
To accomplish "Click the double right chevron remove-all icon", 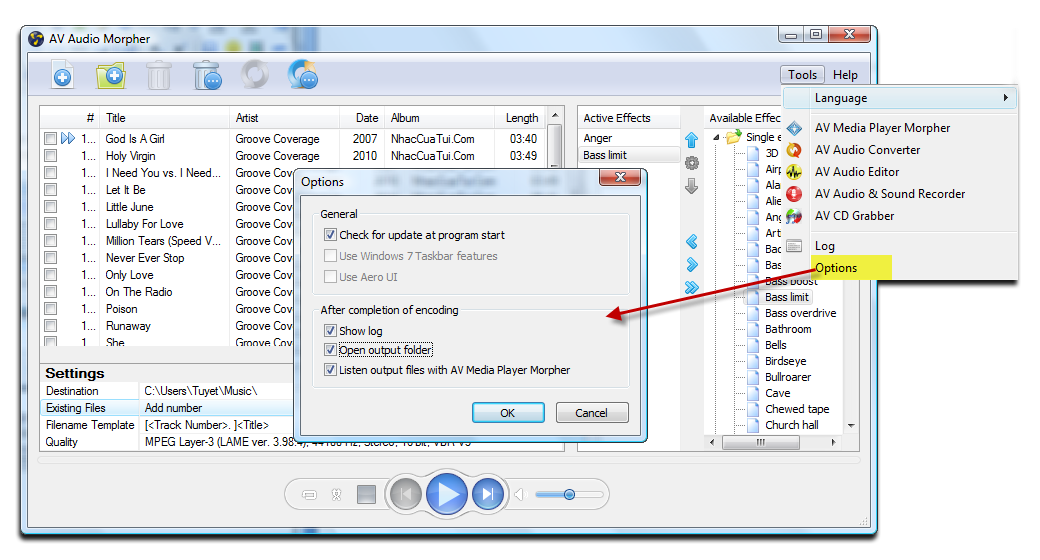I will (691, 287).
